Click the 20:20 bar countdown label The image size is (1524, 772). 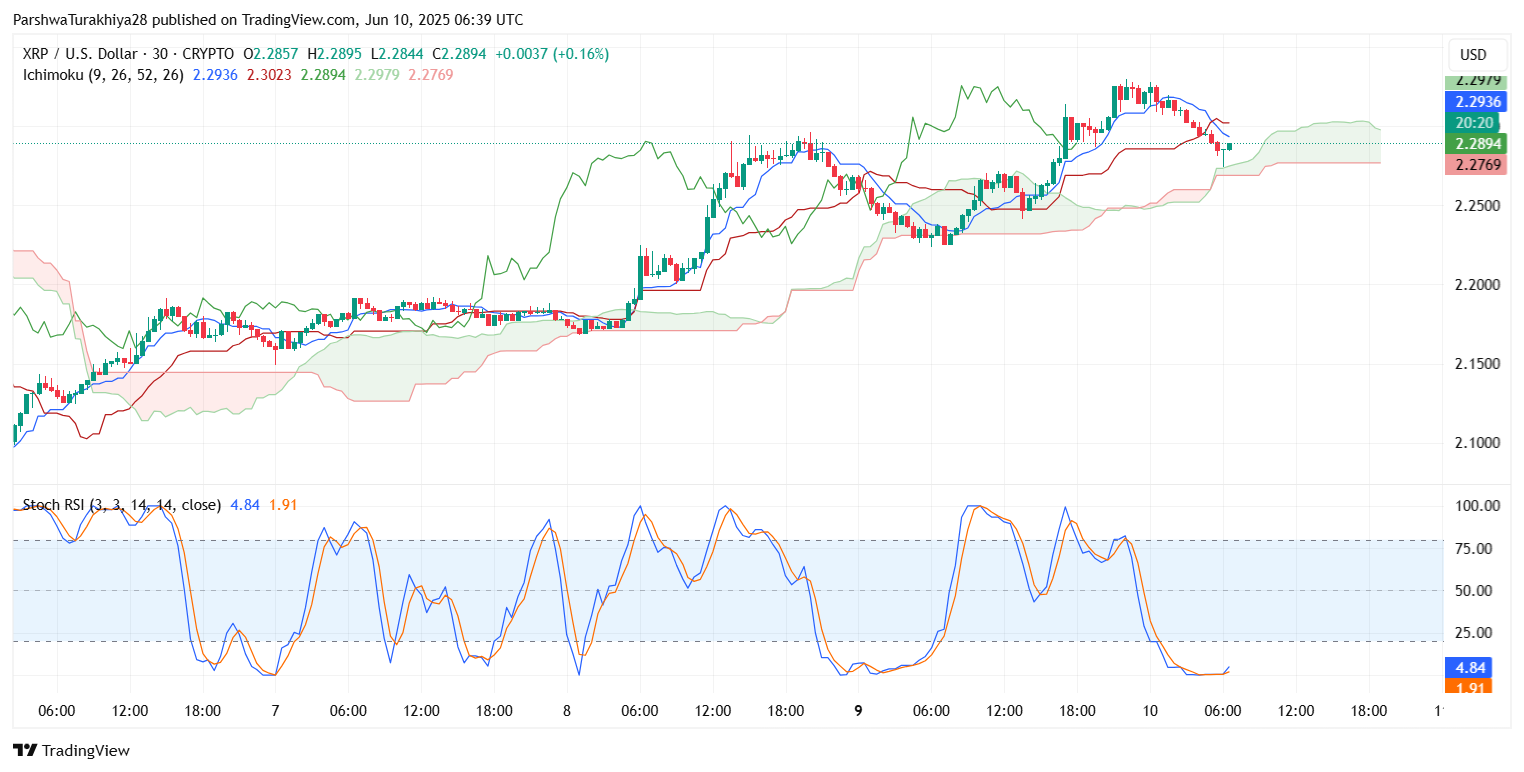[x=1474, y=123]
